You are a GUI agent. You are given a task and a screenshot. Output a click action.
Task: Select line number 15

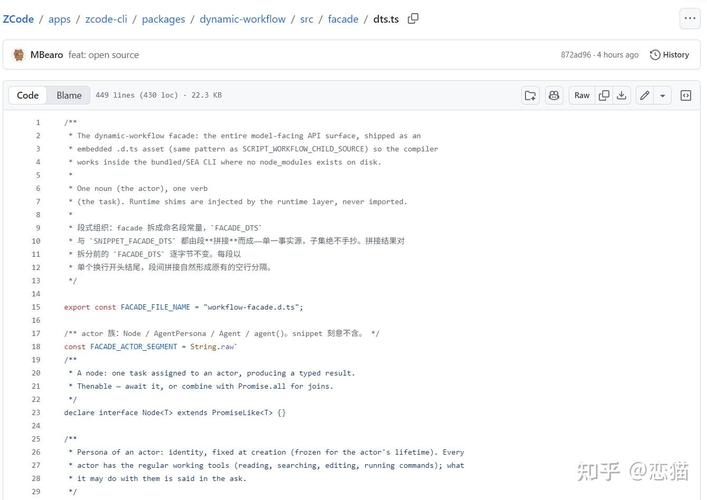point(36,307)
